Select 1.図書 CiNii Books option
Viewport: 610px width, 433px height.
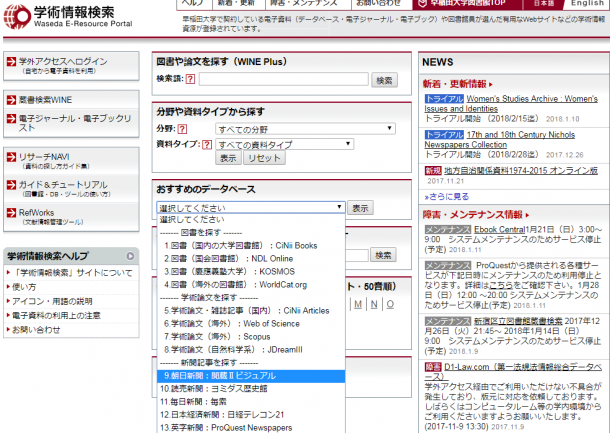[251, 245]
